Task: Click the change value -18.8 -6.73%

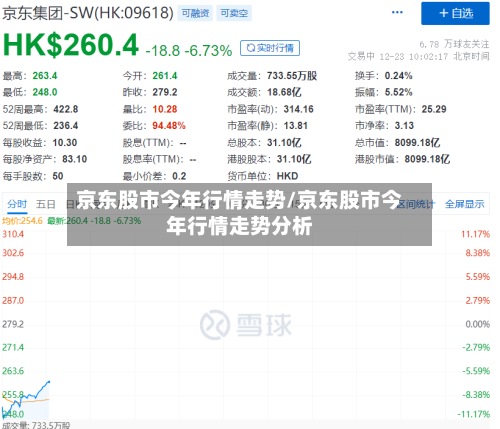Action: (x=189, y=51)
